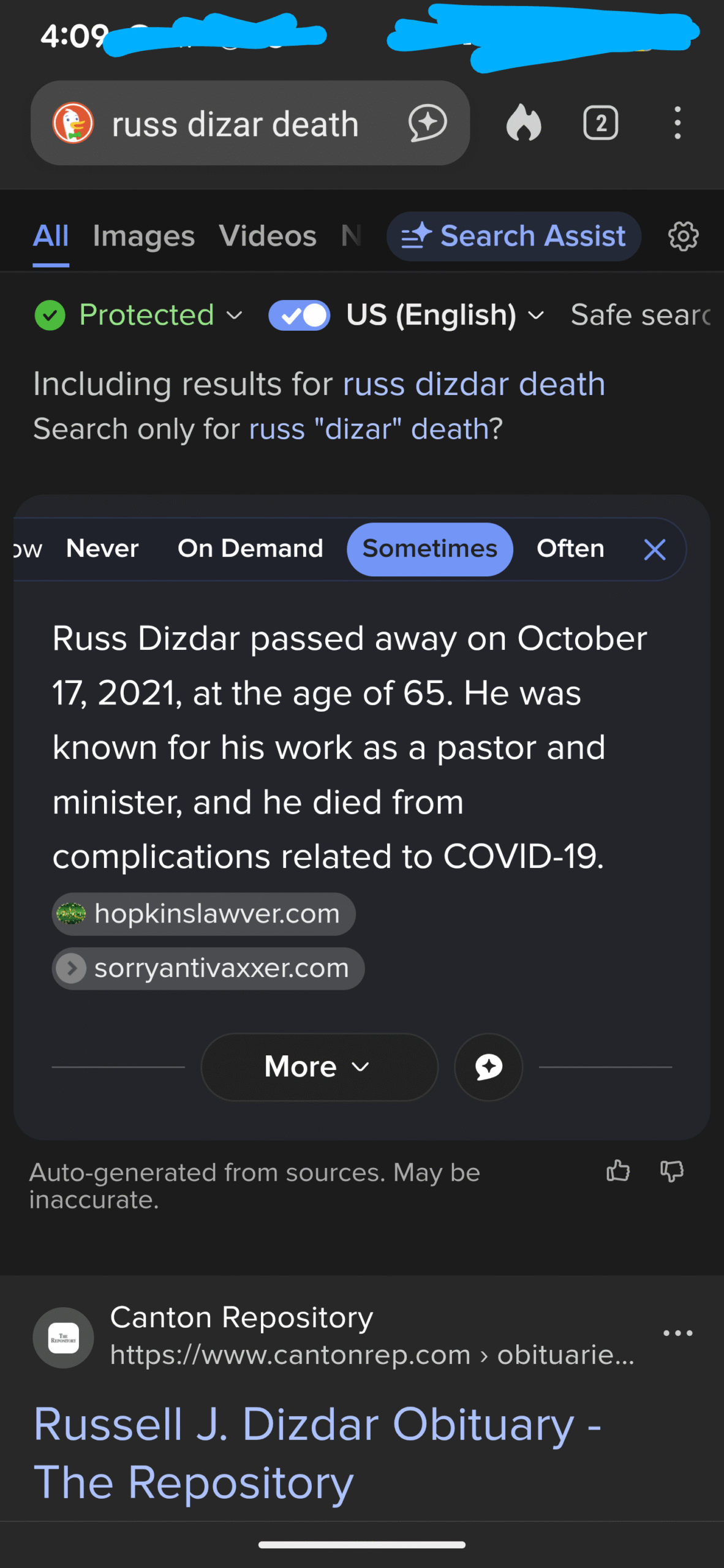Open the US (English) region dropdown

445,315
